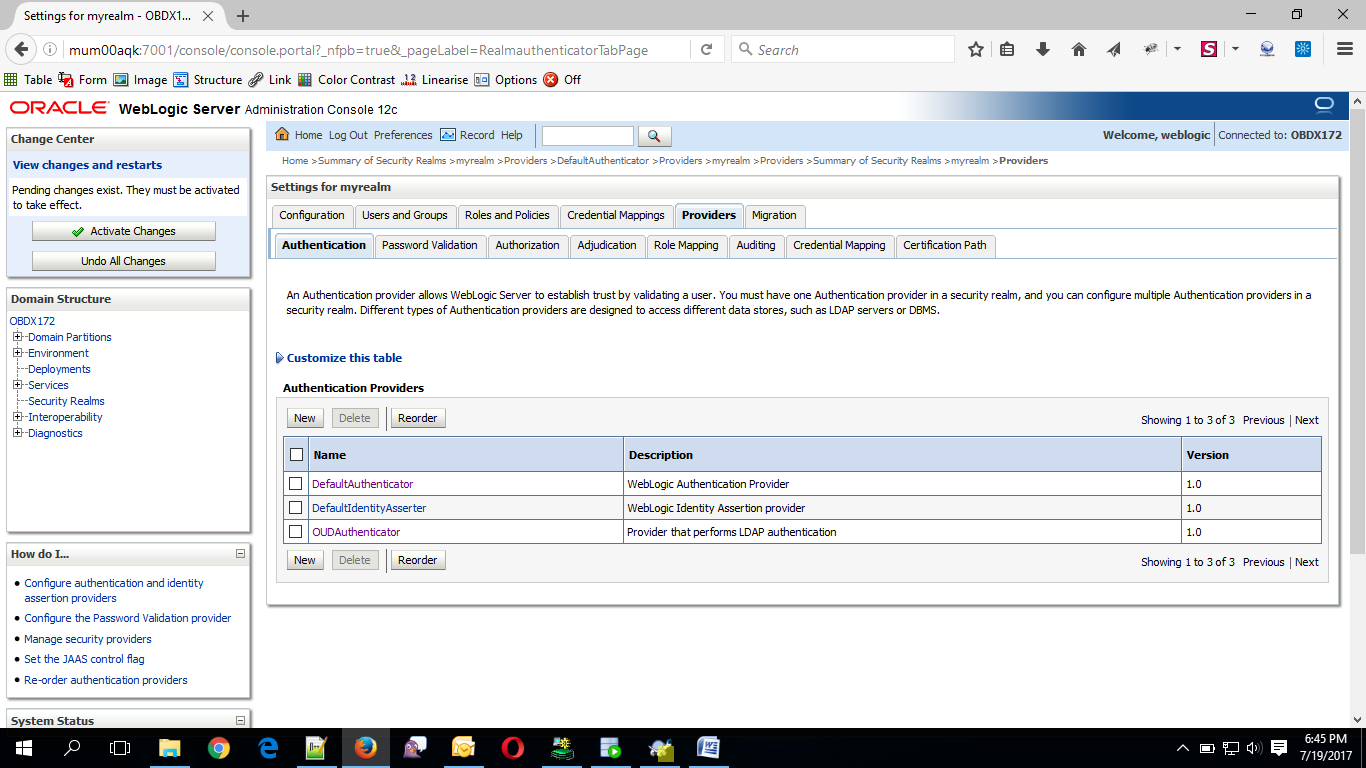Open the Color Contrast toolbar item
The width and height of the screenshot is (1366, 768).
(347, 80)
